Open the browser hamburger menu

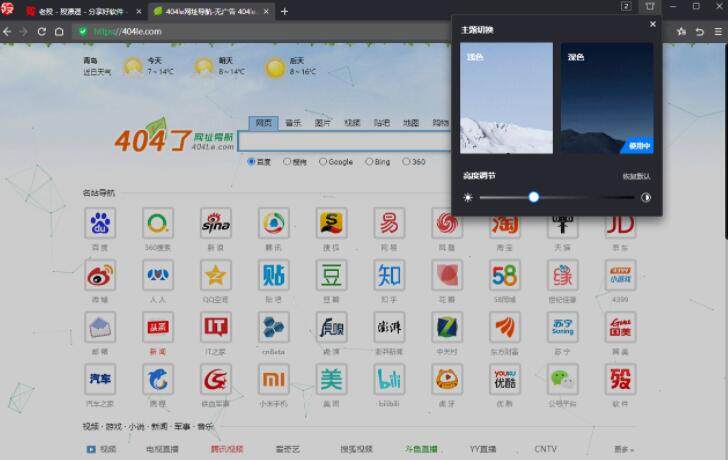(x=718, y=32)
